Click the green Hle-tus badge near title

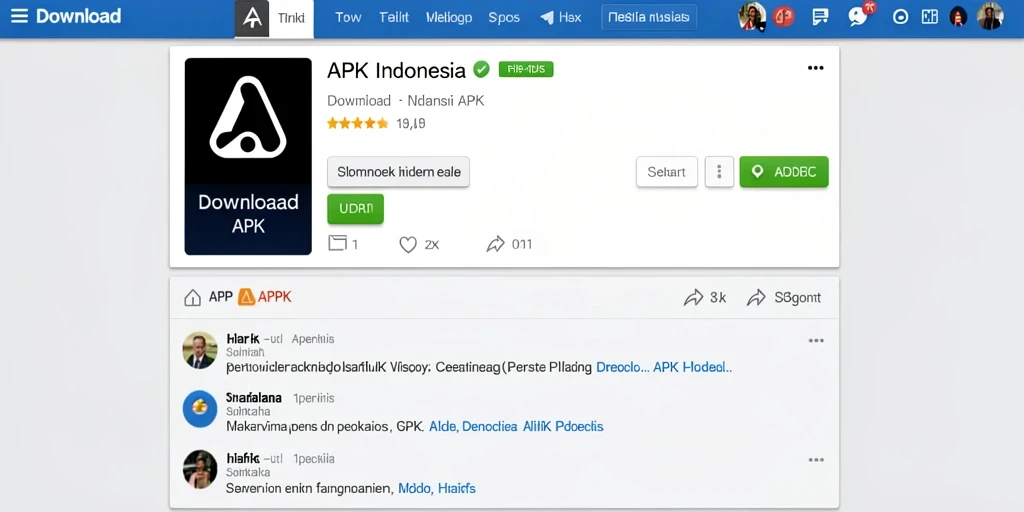click(526, 69)
